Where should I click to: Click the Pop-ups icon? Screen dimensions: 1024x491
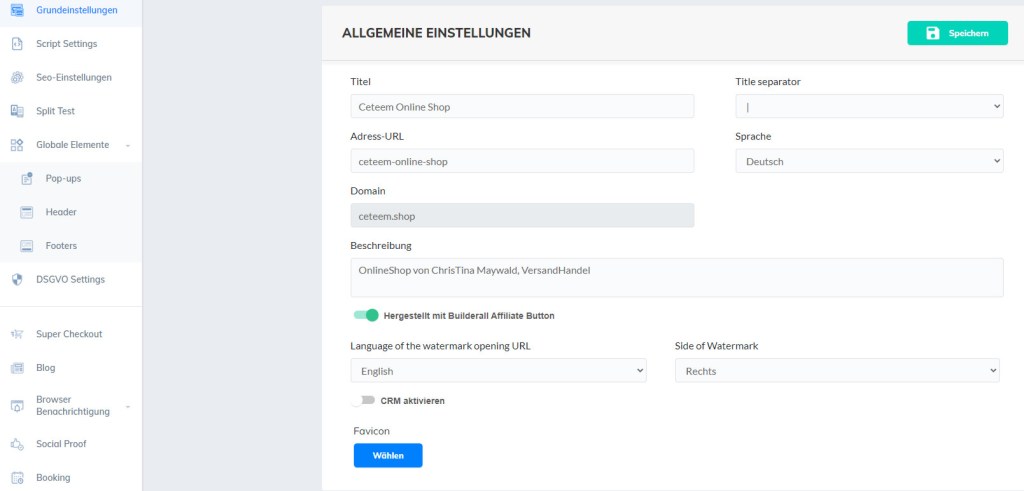tap(27, 178)
